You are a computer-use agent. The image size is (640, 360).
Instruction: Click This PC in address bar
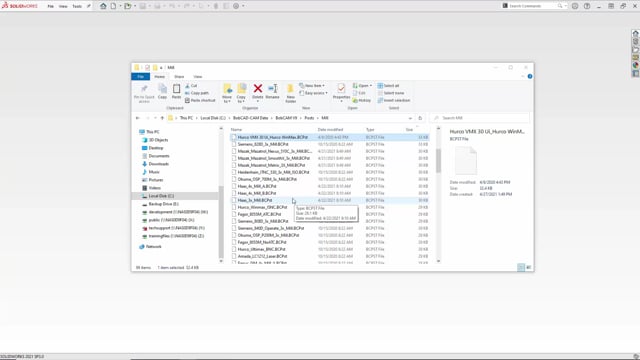pyautogui.click(x=187, y=118)
